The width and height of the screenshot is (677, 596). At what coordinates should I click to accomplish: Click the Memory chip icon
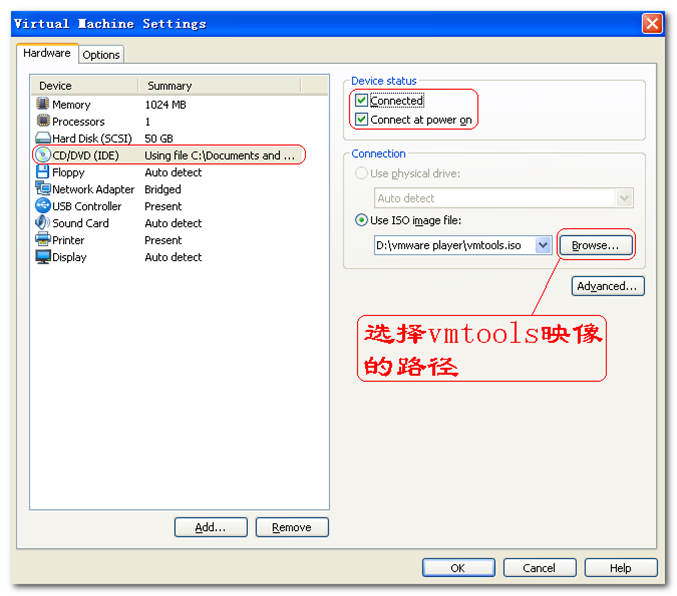42,104
